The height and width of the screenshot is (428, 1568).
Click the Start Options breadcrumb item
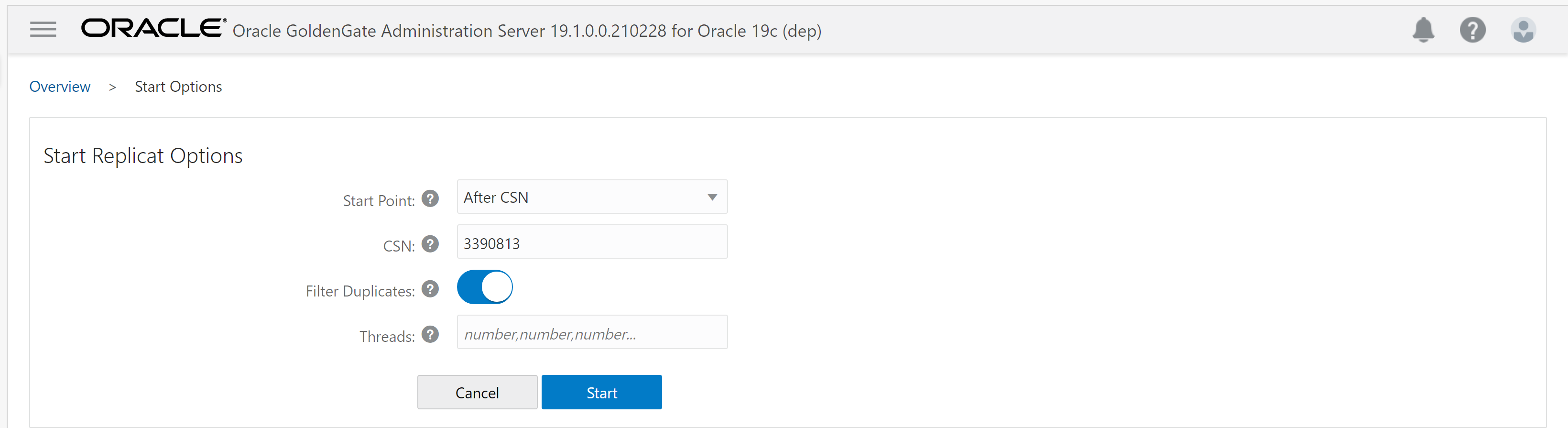178,87
